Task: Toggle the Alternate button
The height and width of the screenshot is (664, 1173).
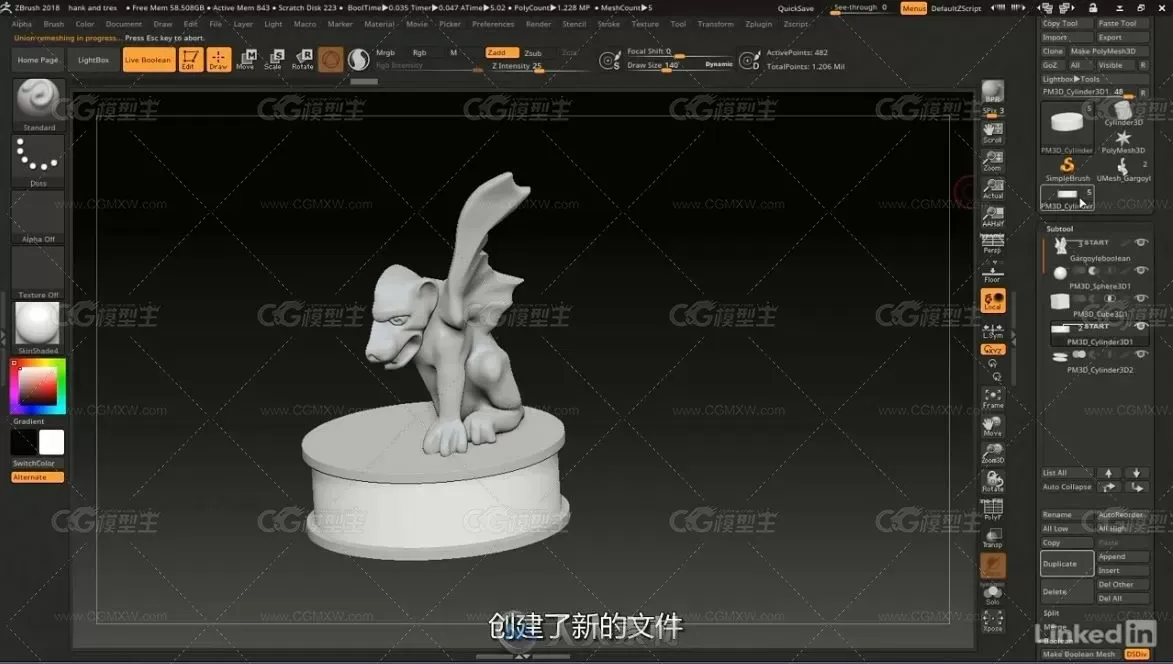Action: 37,477
